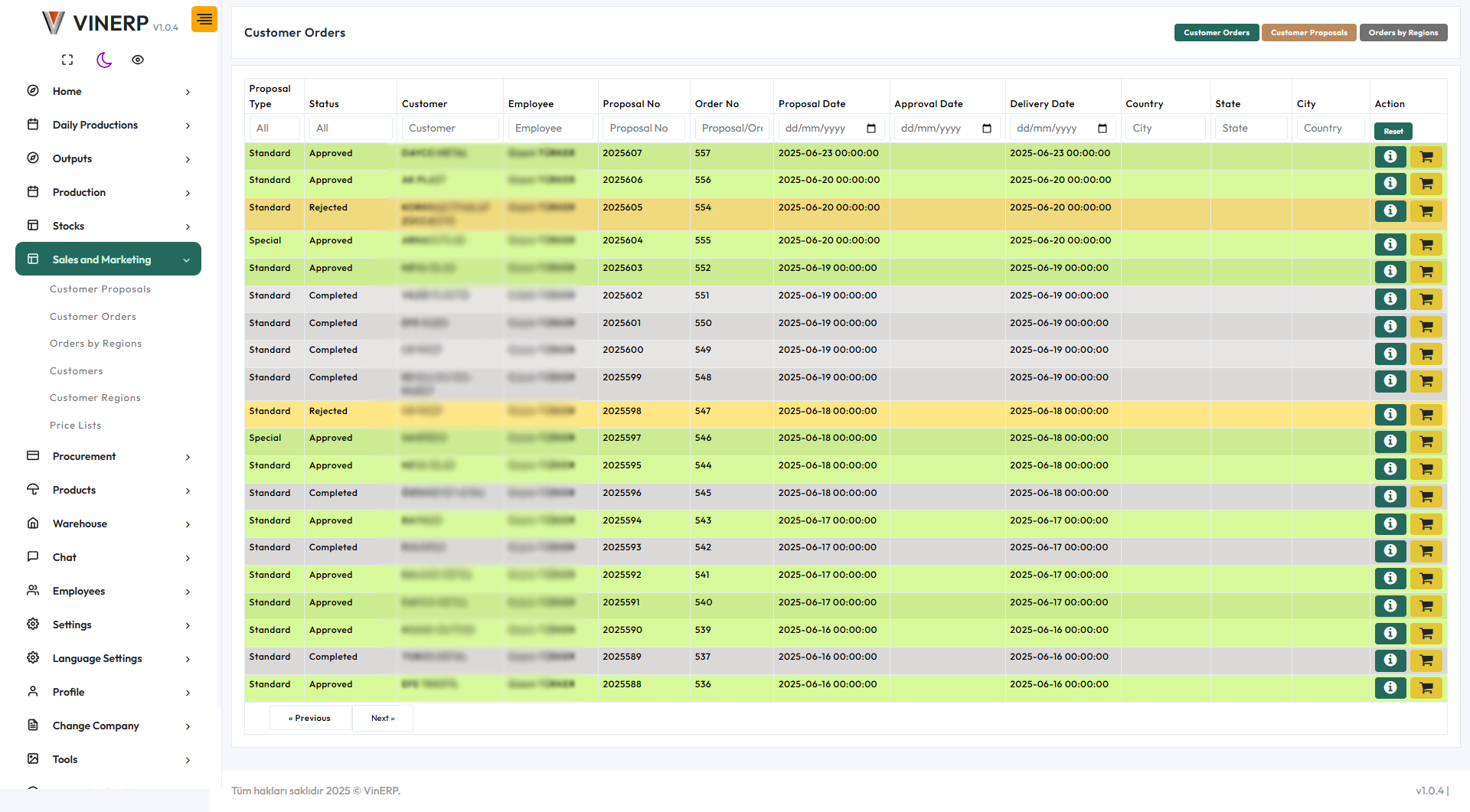Expand the Production menu
Viewport: 1470px width, 812px height.
(108, 192)
